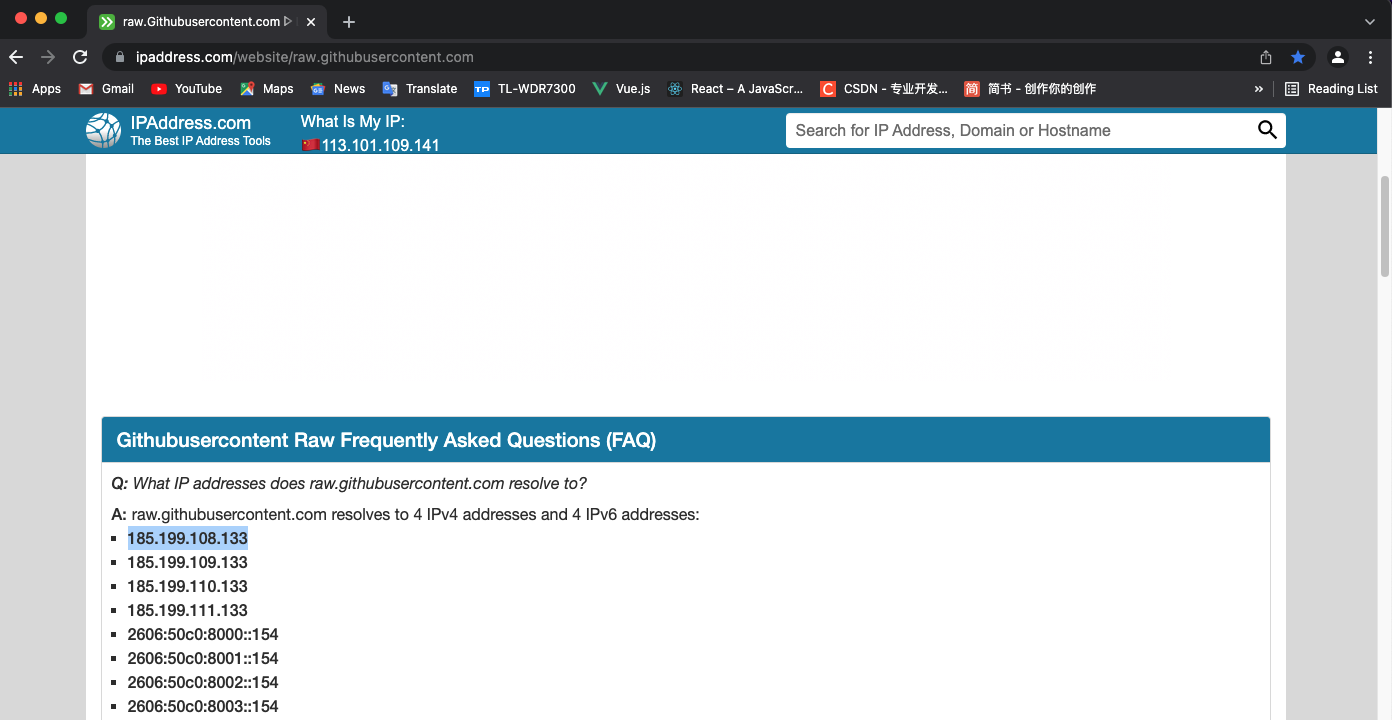Open the Gmail bookmark
This screenshot has height=720, width=1392.
coord(107,88)
